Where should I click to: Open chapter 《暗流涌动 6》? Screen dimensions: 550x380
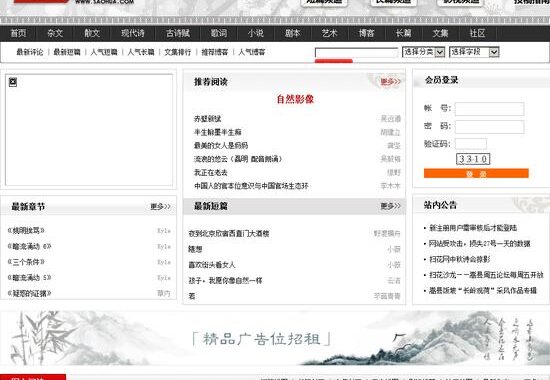click(29, 246)
